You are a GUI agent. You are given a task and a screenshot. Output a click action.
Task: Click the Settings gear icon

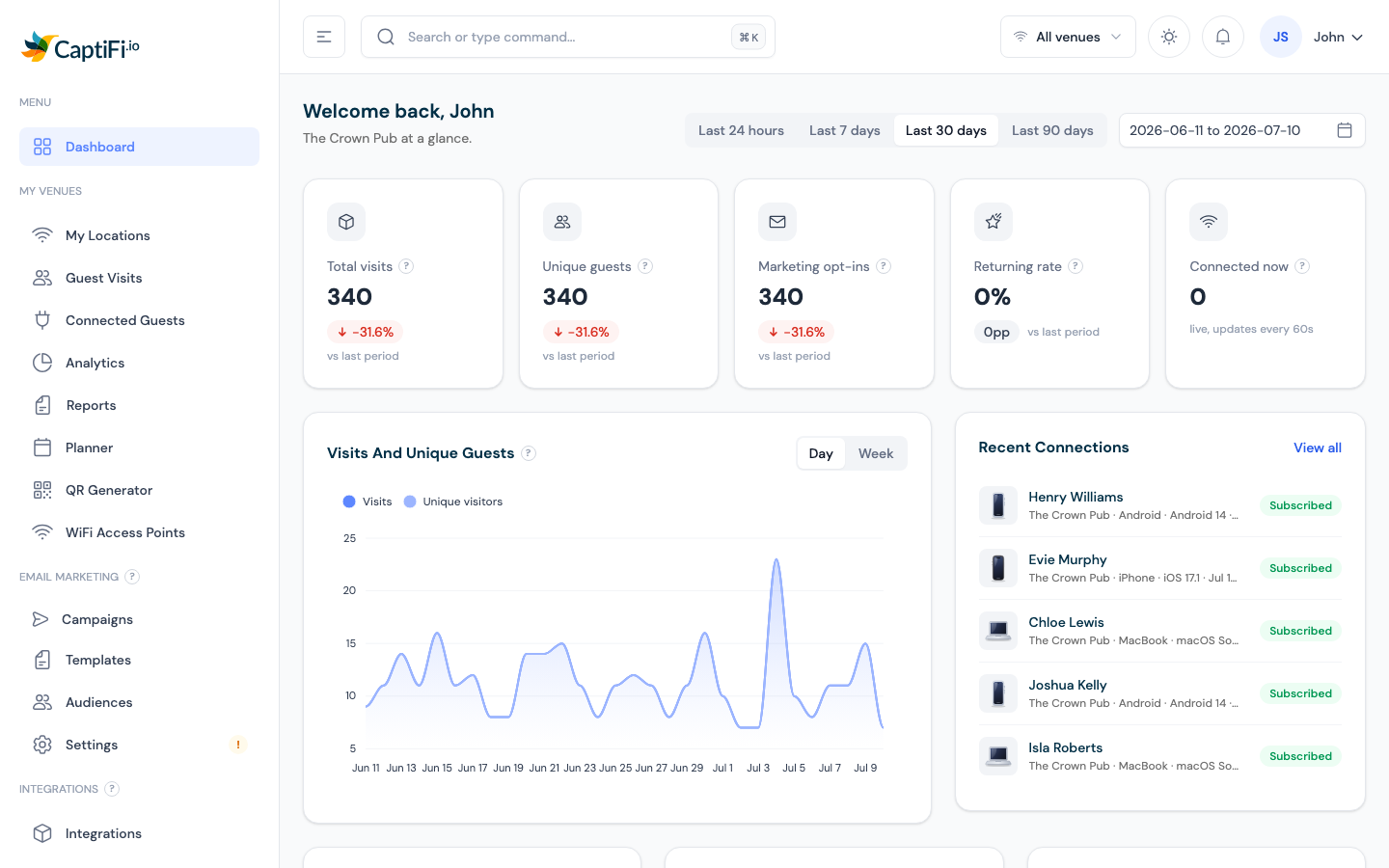(x=42, y=745)
